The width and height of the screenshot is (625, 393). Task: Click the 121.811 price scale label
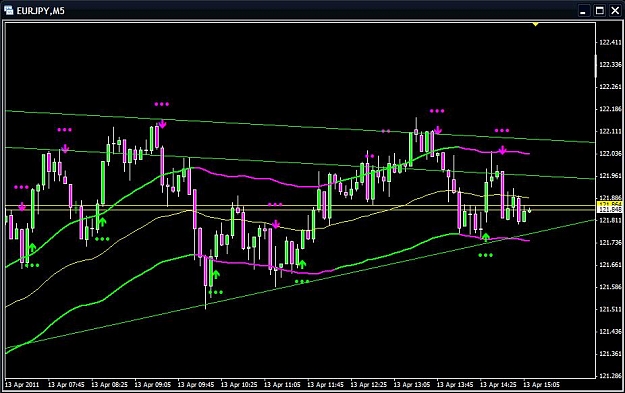[x=610, y=220]
